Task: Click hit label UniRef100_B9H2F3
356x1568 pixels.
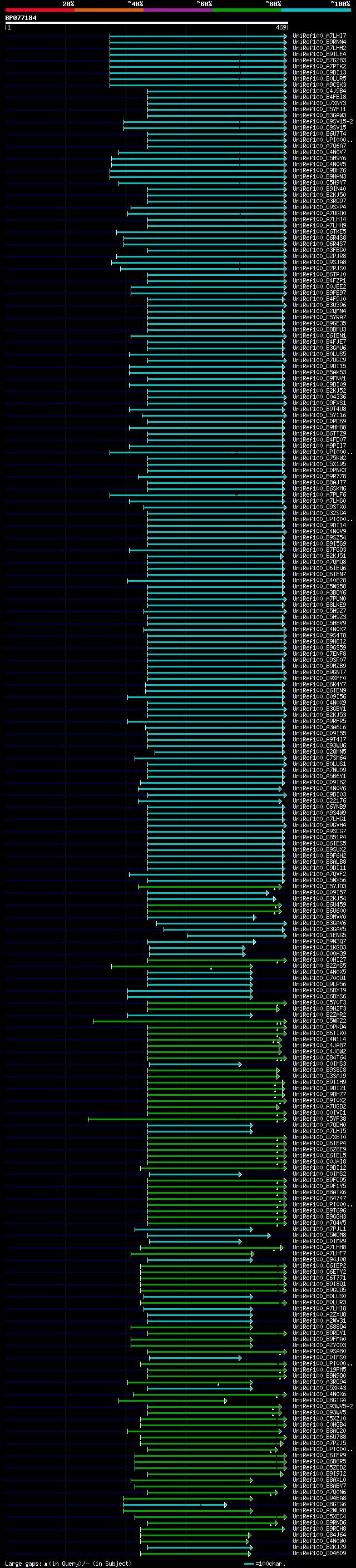Action: point(319,1009)
